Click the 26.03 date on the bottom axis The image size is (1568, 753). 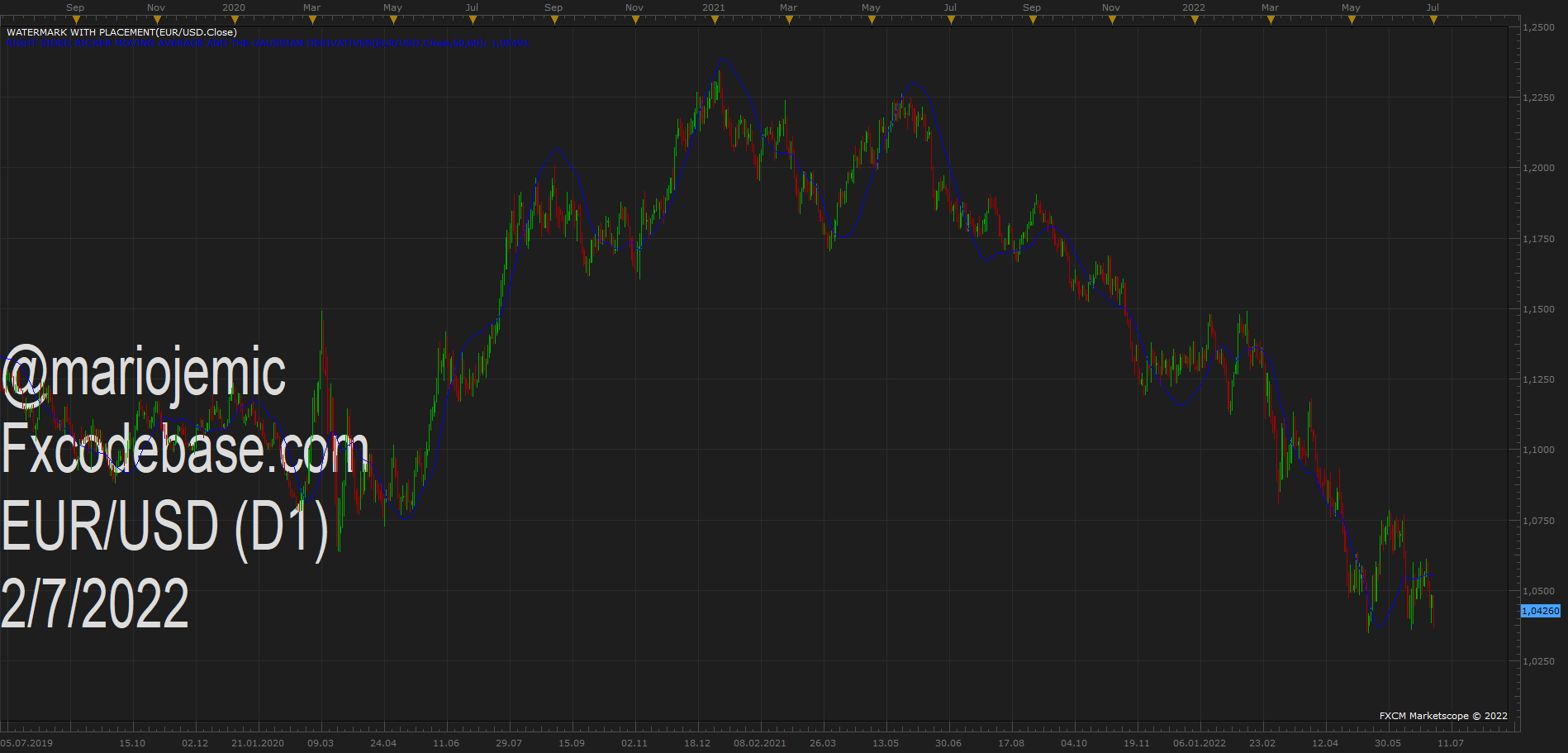coord(823,743)
